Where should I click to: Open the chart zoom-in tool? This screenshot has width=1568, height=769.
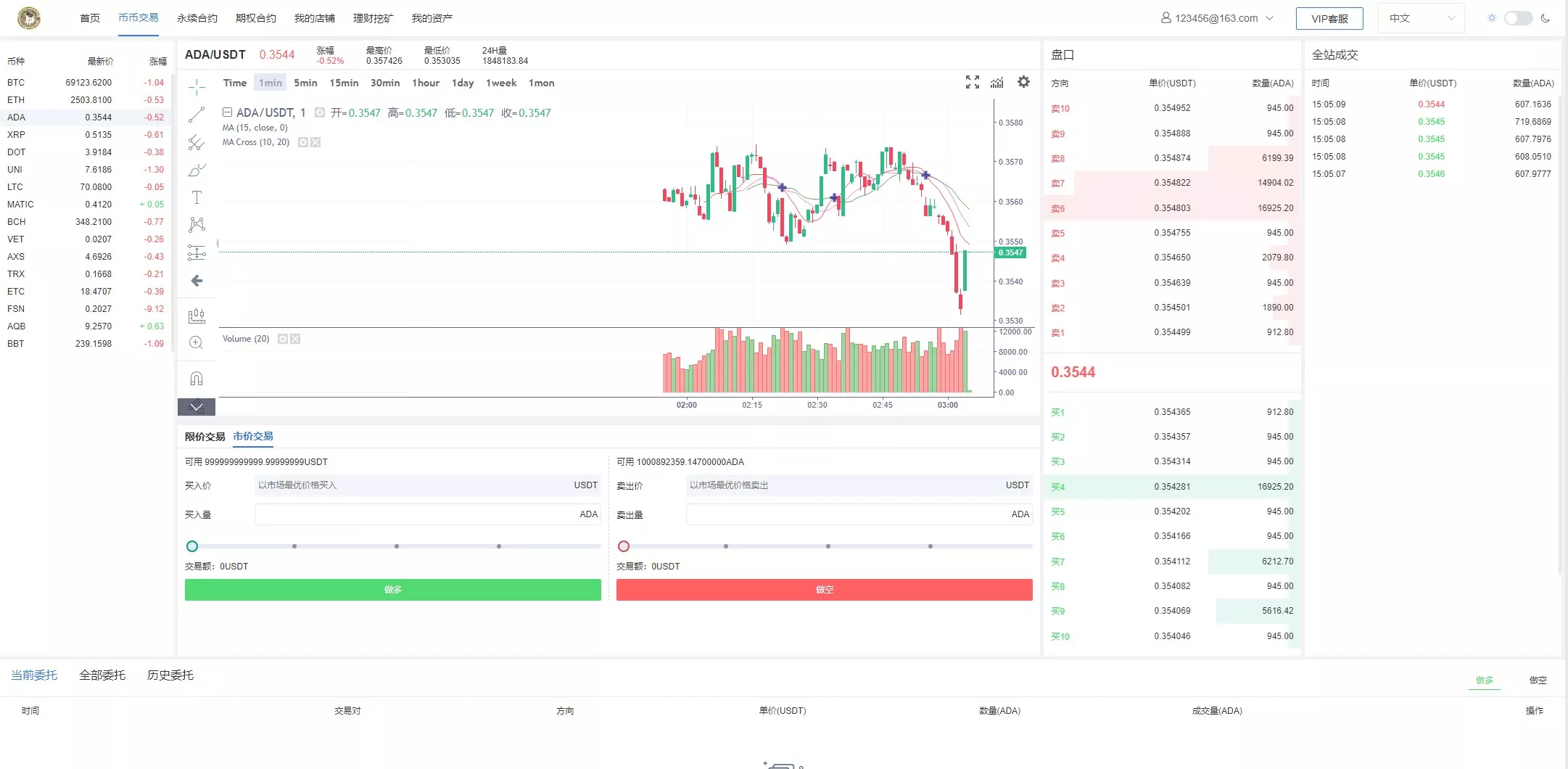click(x=197, y=342)
